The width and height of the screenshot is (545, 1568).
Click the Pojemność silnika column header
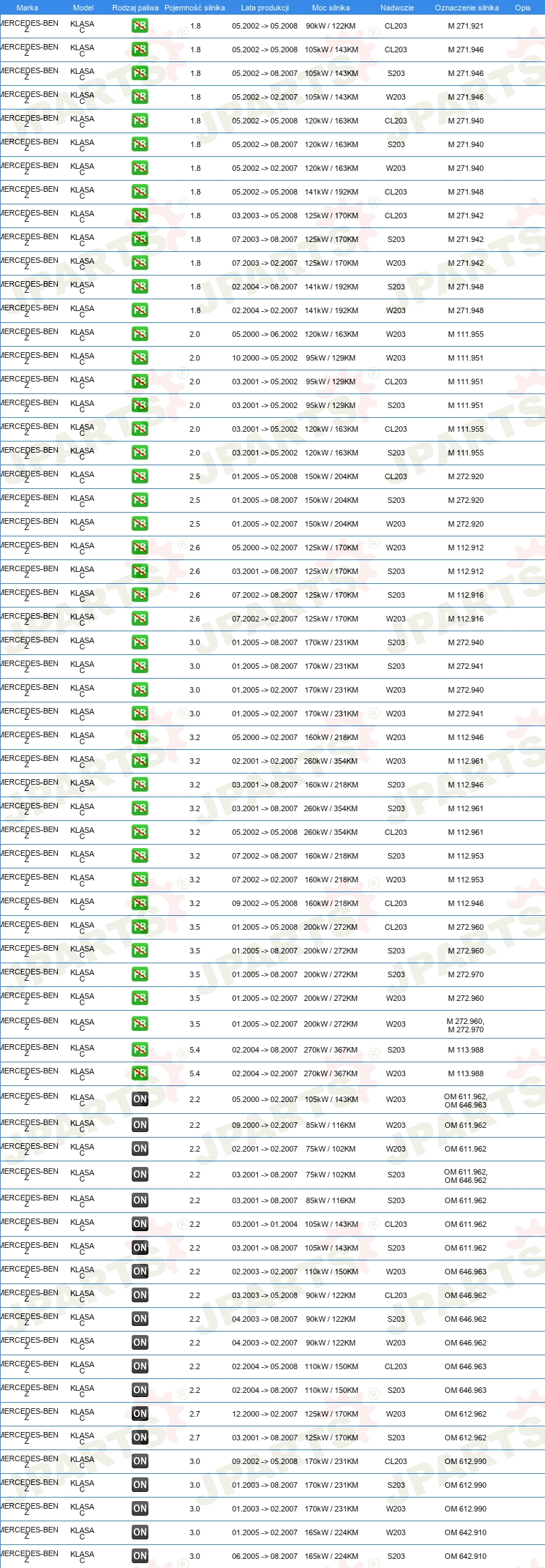tap(194, 8)
